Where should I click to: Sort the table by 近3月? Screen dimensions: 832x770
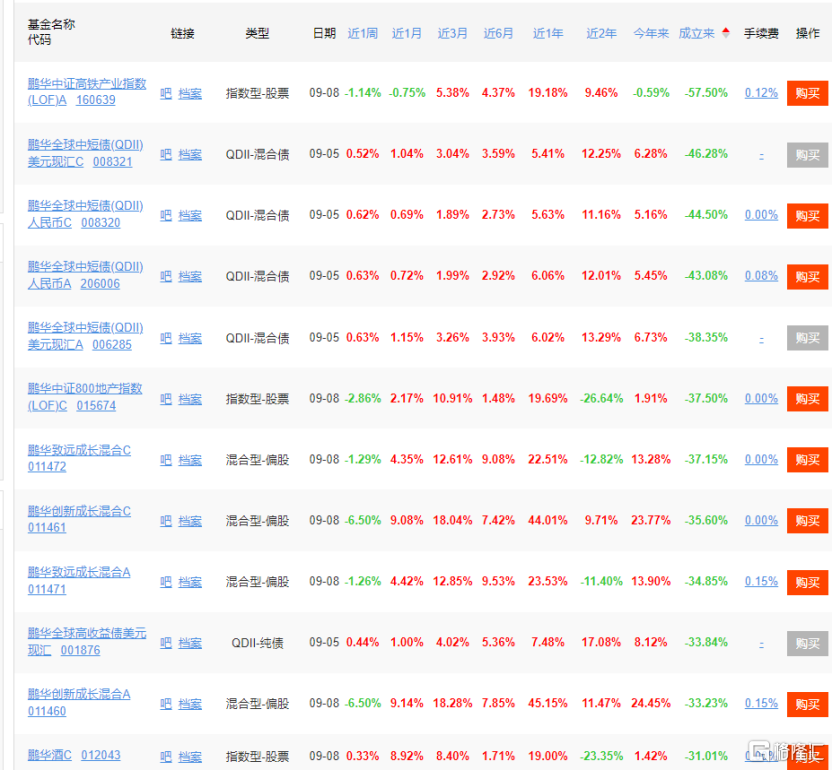(x=452, y=33)
